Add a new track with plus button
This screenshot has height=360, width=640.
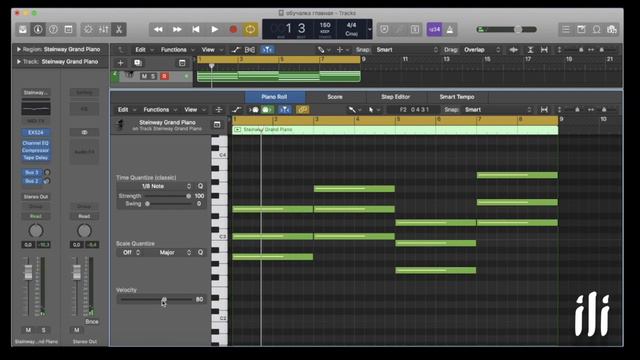coord(120,63)
